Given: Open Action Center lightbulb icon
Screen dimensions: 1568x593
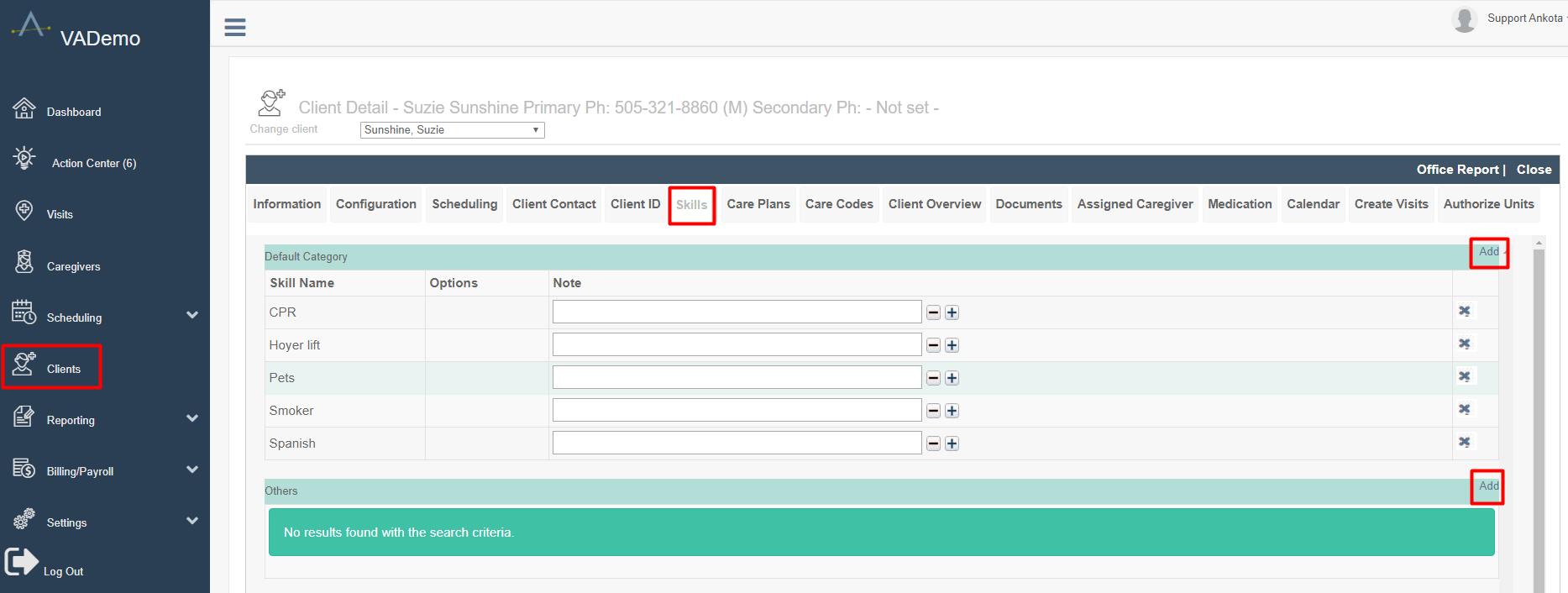Looking at the screenshot, I should click(x=24, y=158).
